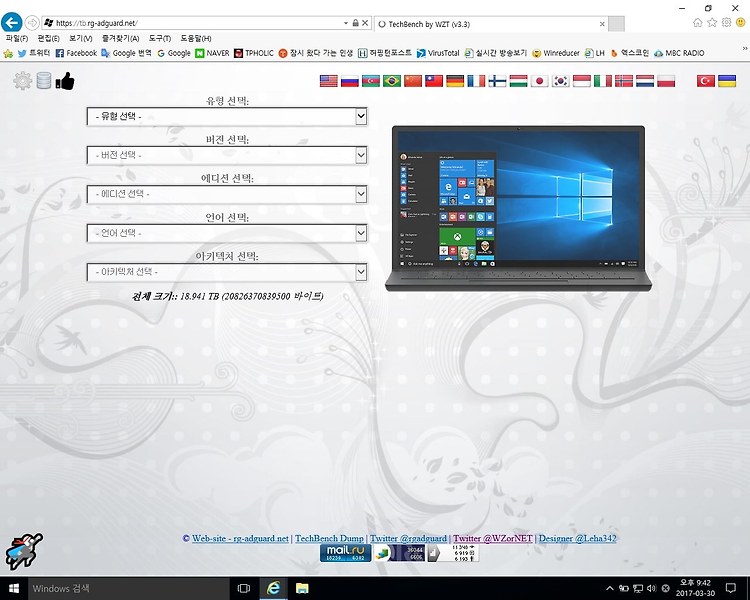Image resolution: width=750 pixels, height=600 pixels.
Task: Open the 편집(E) menu
Action: coord(48,38)
